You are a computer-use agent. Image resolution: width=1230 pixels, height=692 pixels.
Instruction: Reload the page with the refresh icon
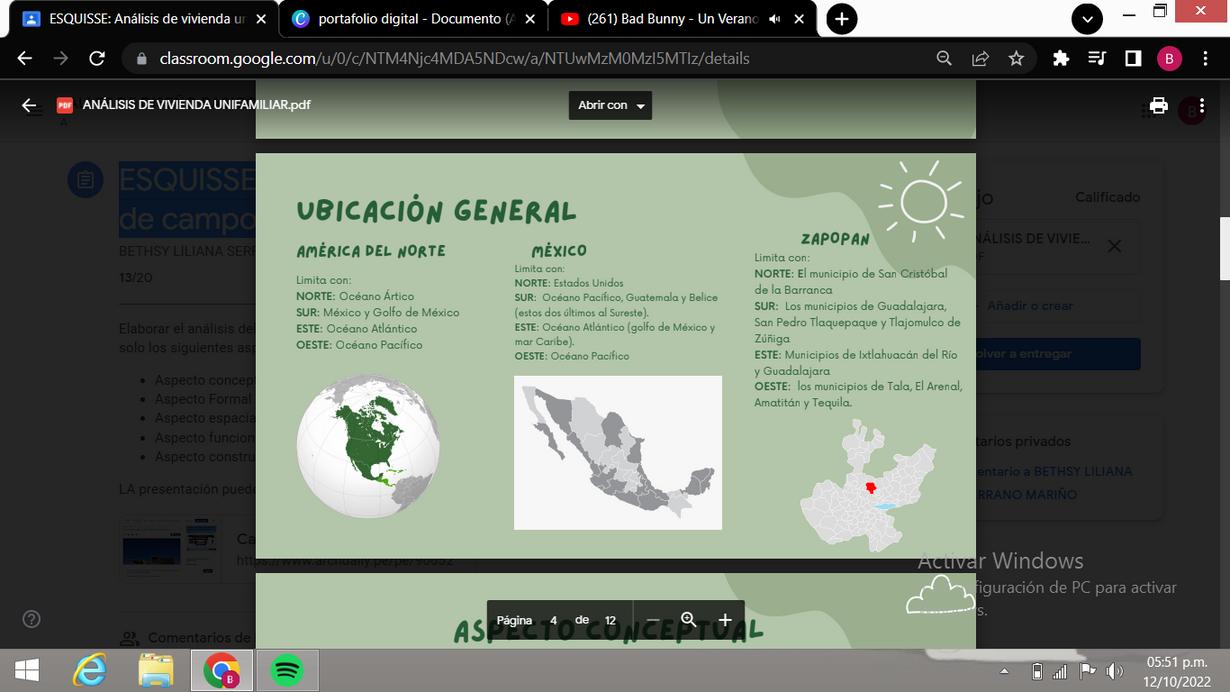[x=97, y=58]
